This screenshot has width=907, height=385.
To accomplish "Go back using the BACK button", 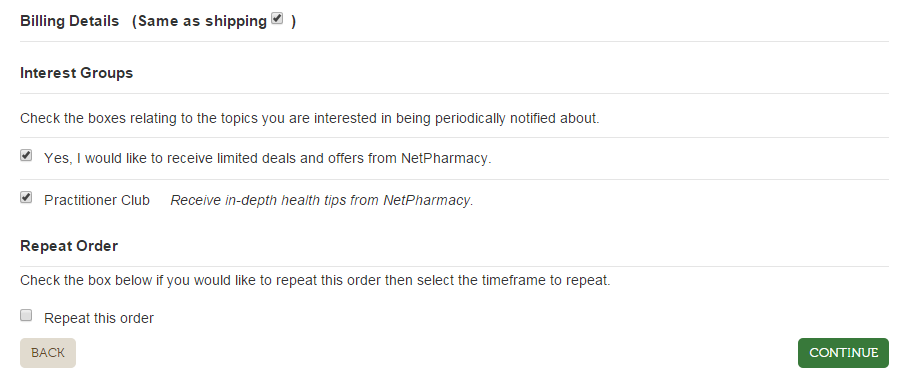I will point(48,353).
